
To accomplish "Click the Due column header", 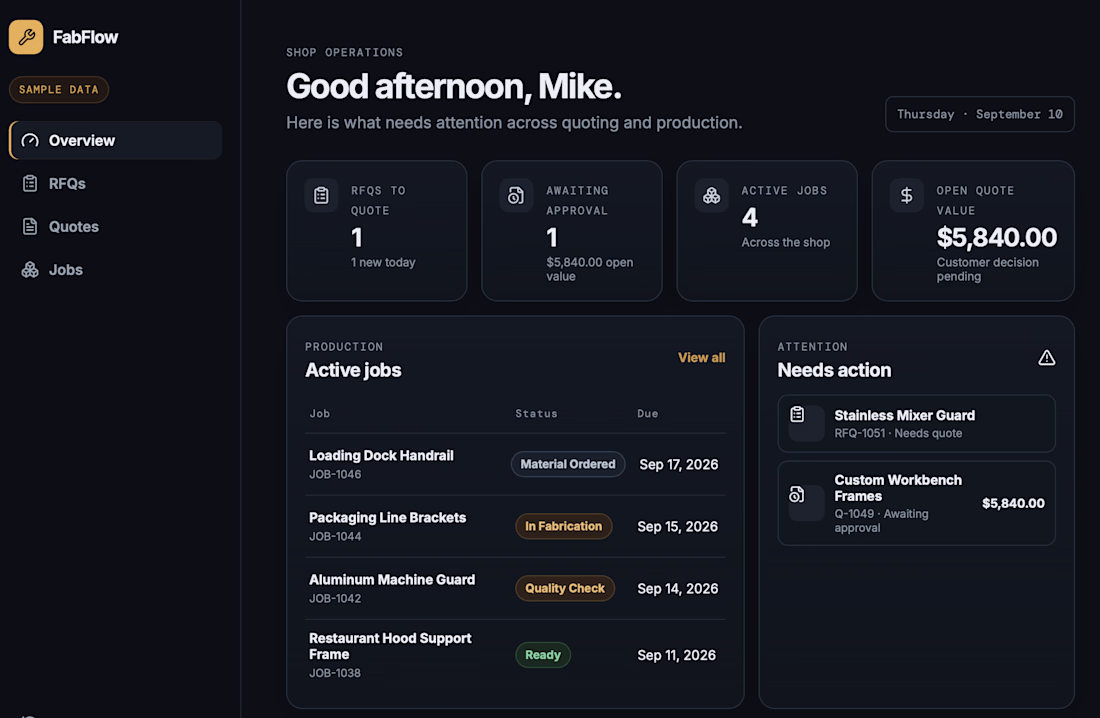I will (648, 413).
